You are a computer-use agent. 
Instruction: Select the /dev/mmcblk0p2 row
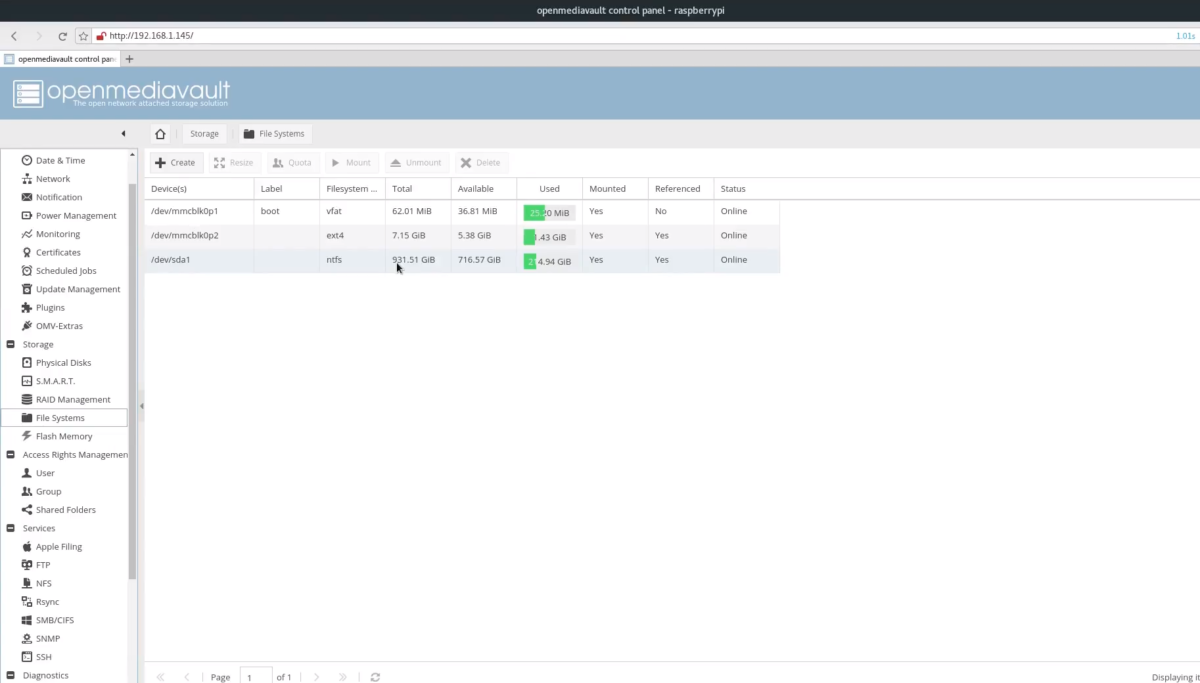pyautogui.click(x=462, y=236)
